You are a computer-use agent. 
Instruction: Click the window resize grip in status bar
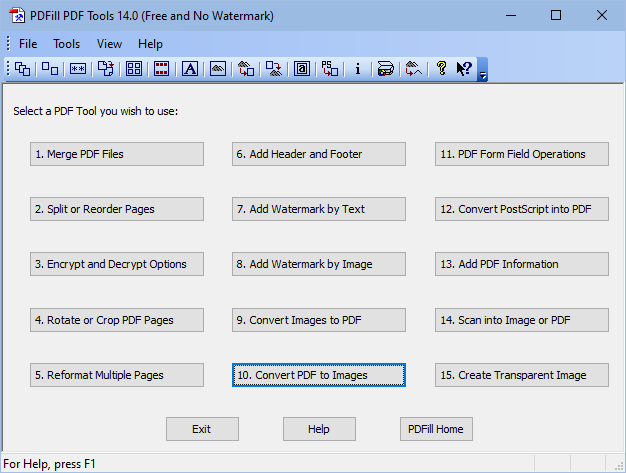pyautogui.click(x=618, y=465)
